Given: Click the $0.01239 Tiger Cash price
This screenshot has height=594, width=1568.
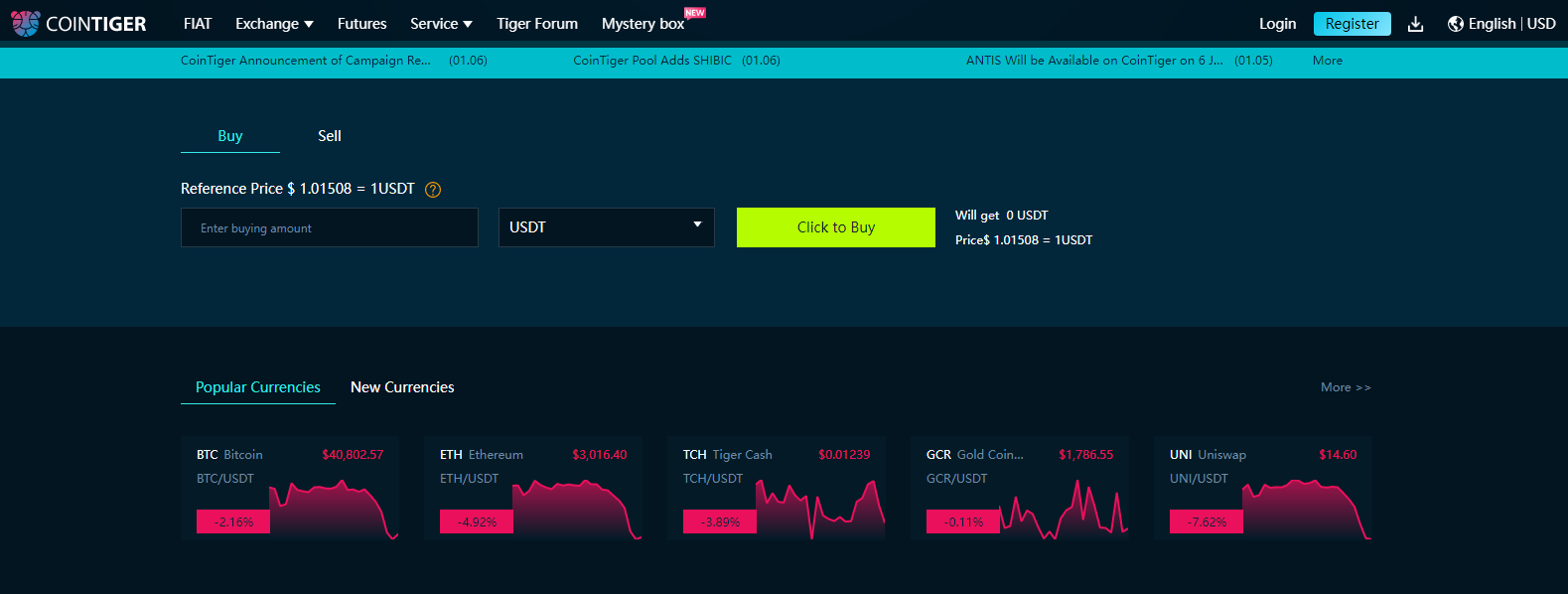Looking at the screenshot, I should [x=844, y=455].
